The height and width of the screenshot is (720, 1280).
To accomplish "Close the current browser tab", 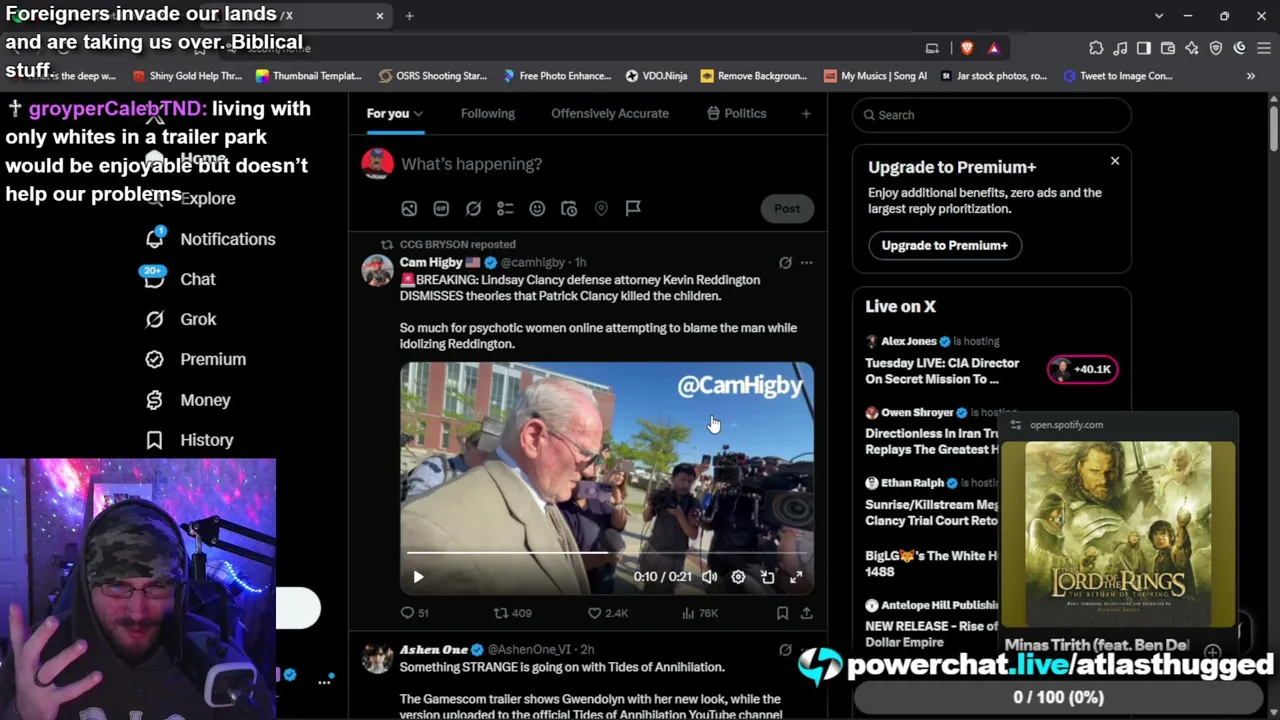I will pyautogui.click(x=380, y=16).
